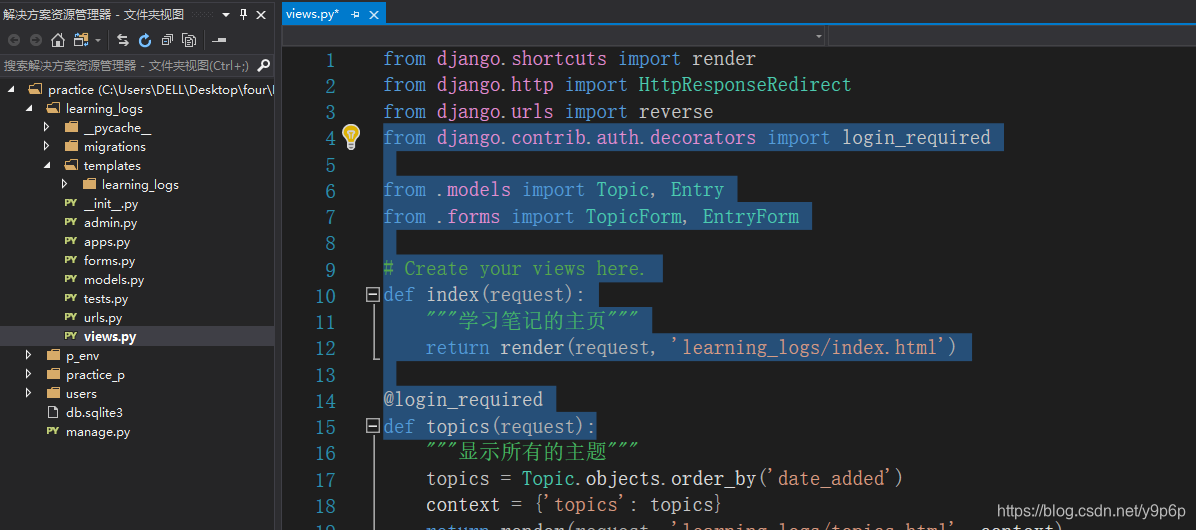Collapse the practice root folder triangle
The height and width of the screenshot is (530, 1196).
pos(11,89)
